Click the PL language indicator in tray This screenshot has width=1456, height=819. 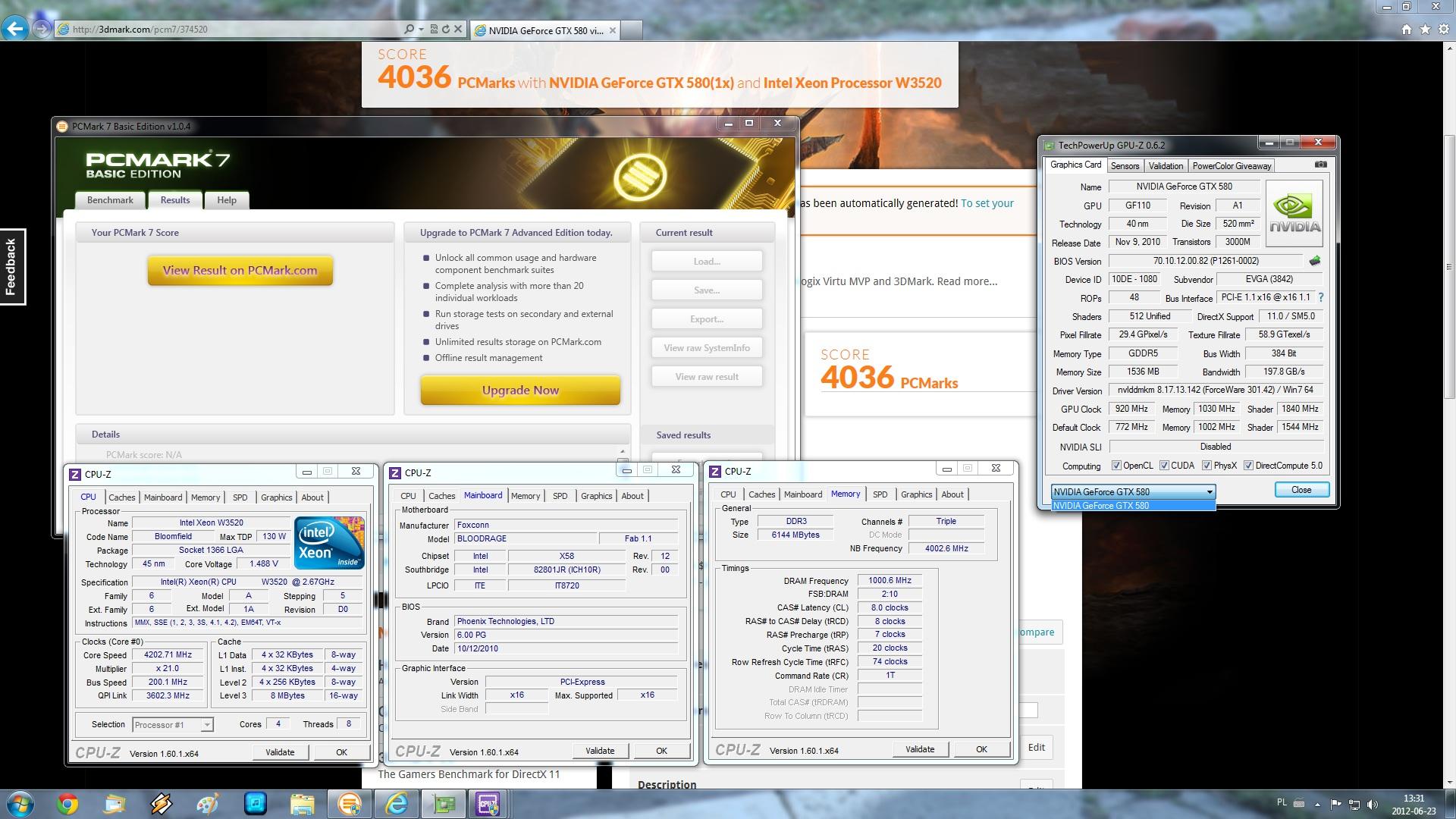(x=1282, y=802)
